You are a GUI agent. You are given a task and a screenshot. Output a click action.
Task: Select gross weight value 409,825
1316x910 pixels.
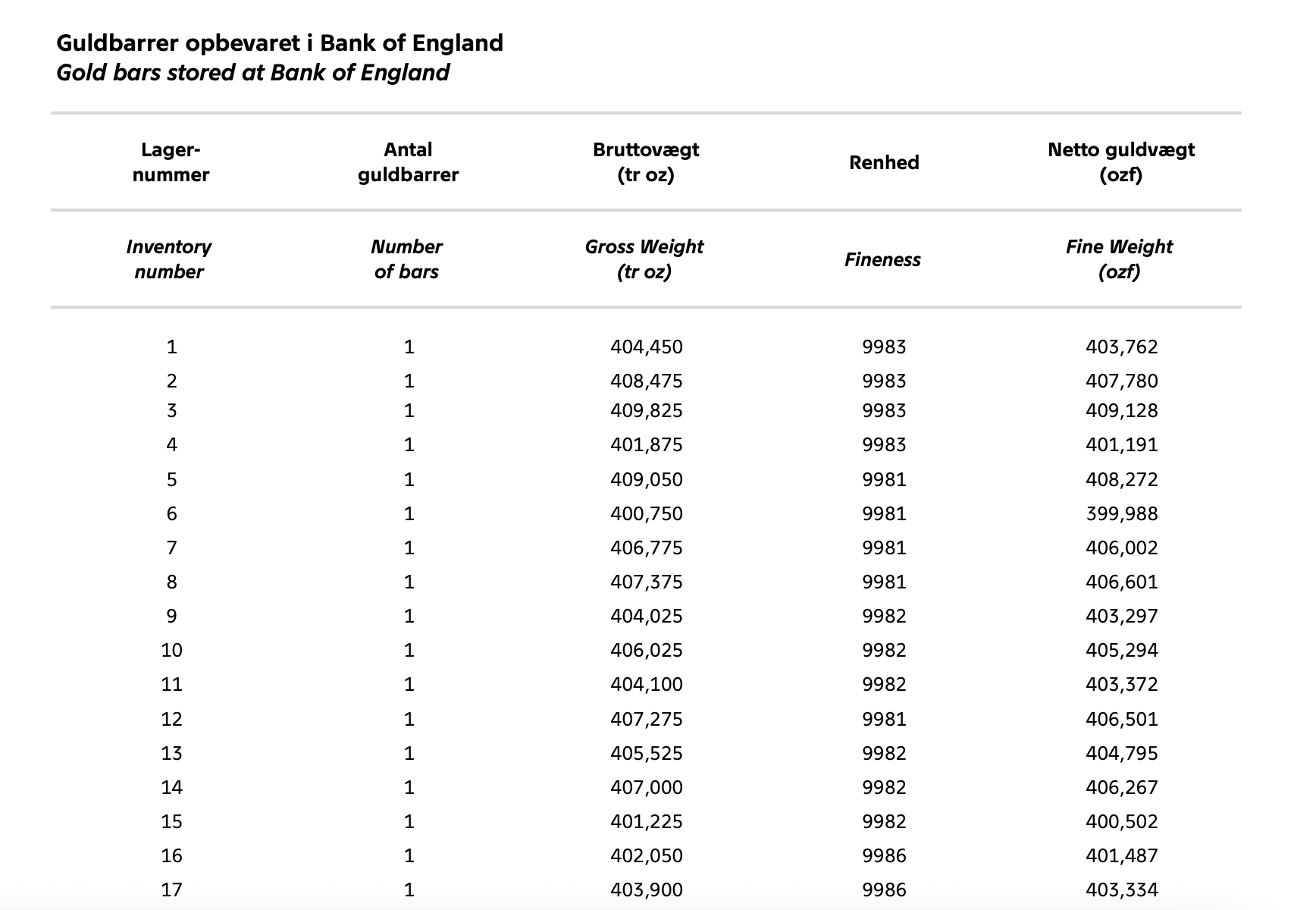point(647,411)
